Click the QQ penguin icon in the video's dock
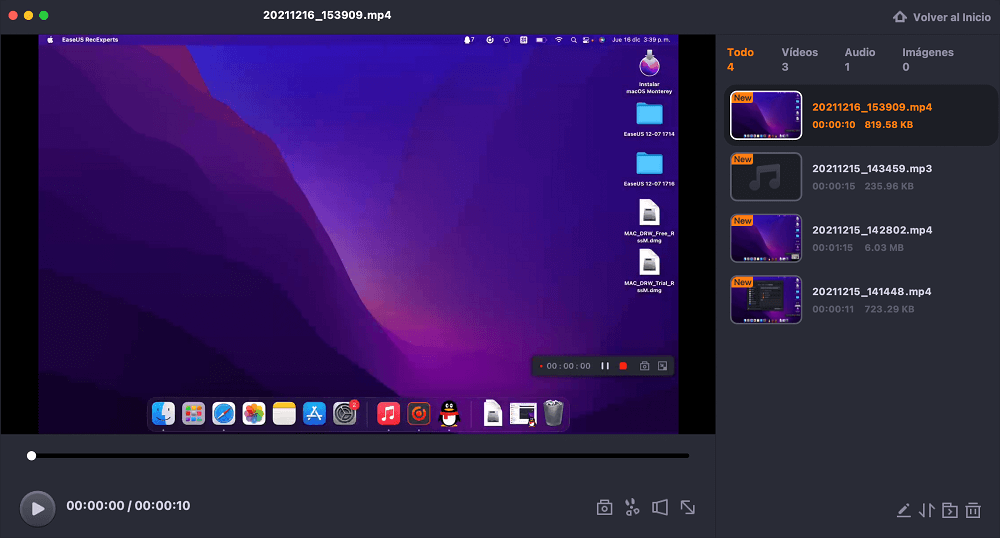1000x538 pixels. click(x=449, y=414)
